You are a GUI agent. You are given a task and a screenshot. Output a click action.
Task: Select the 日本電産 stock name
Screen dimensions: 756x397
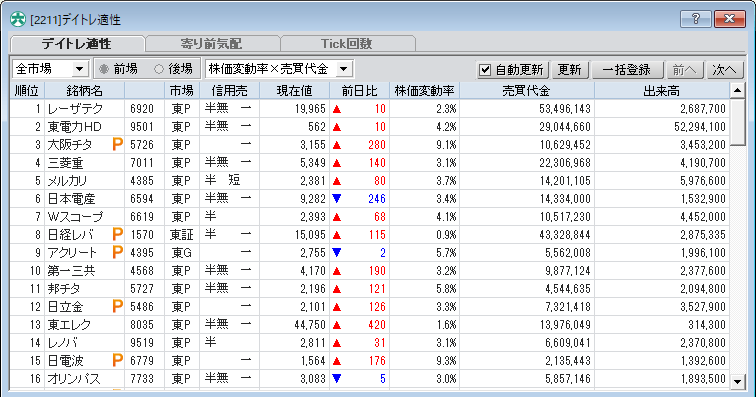point(71,199)
